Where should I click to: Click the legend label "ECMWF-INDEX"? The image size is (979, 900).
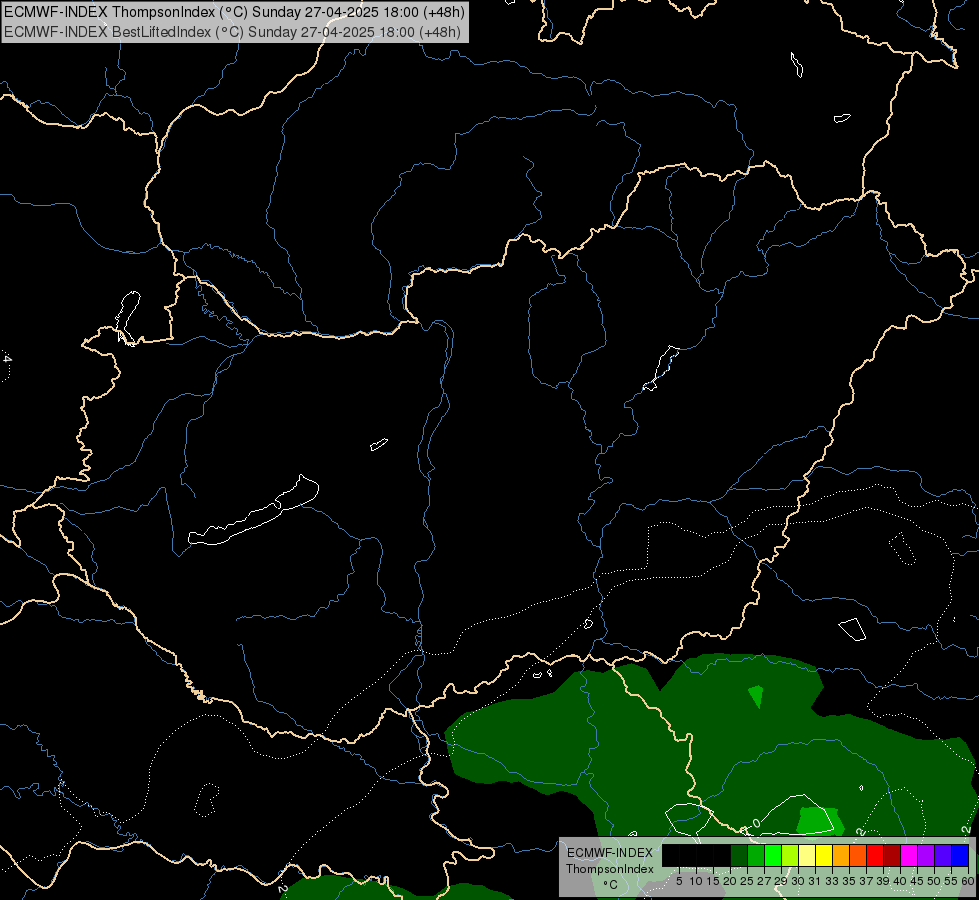tap(610, 853)
